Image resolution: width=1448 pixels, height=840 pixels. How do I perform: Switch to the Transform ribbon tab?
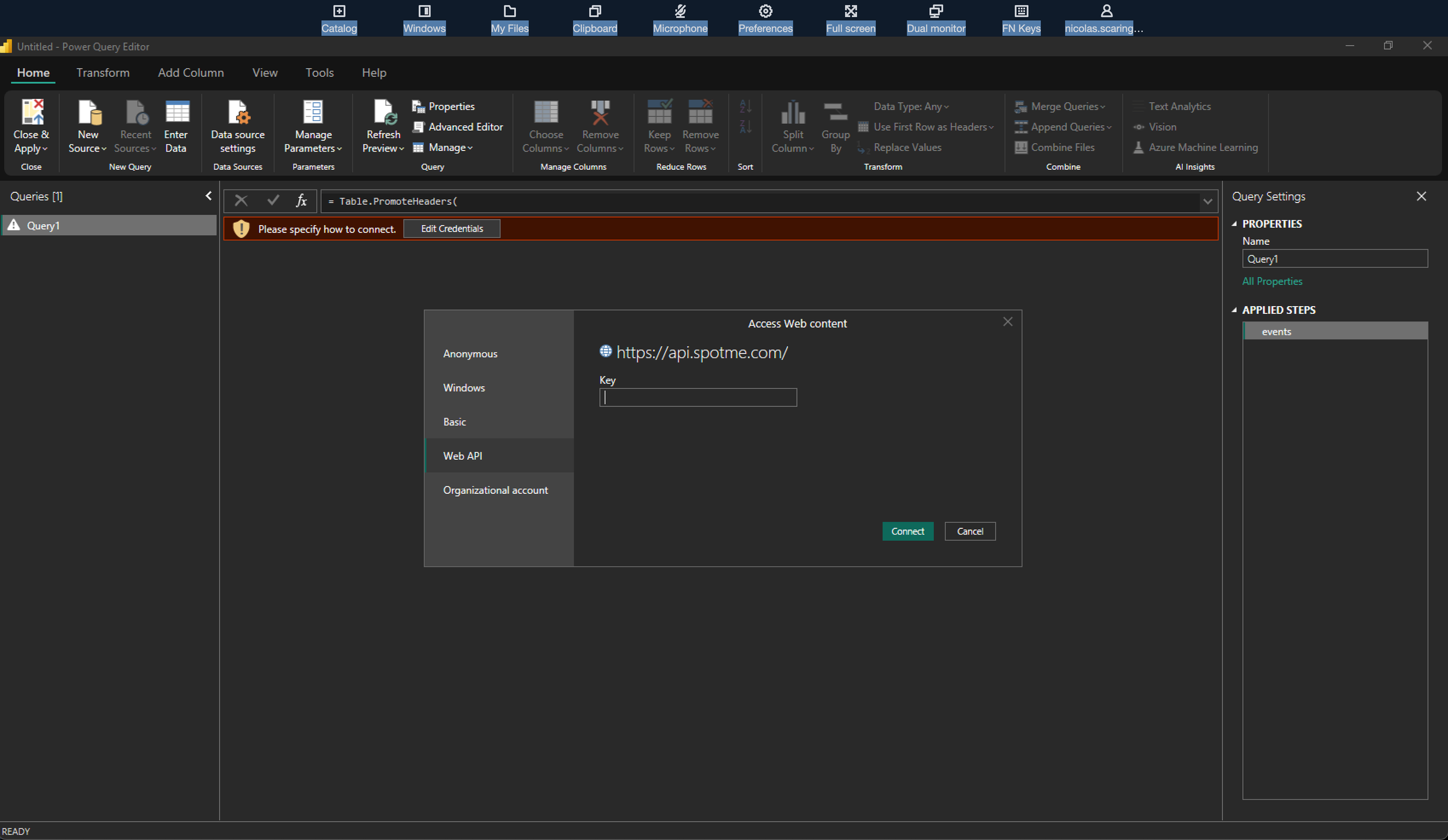103,72
